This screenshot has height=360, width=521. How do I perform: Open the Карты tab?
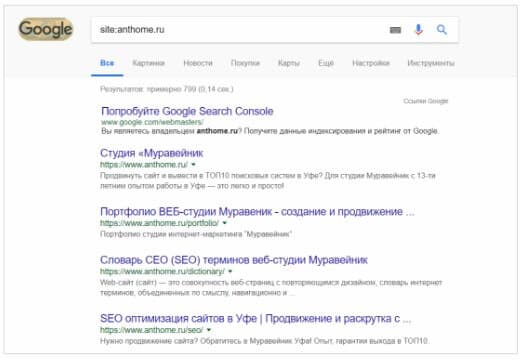tap(289, 63)
